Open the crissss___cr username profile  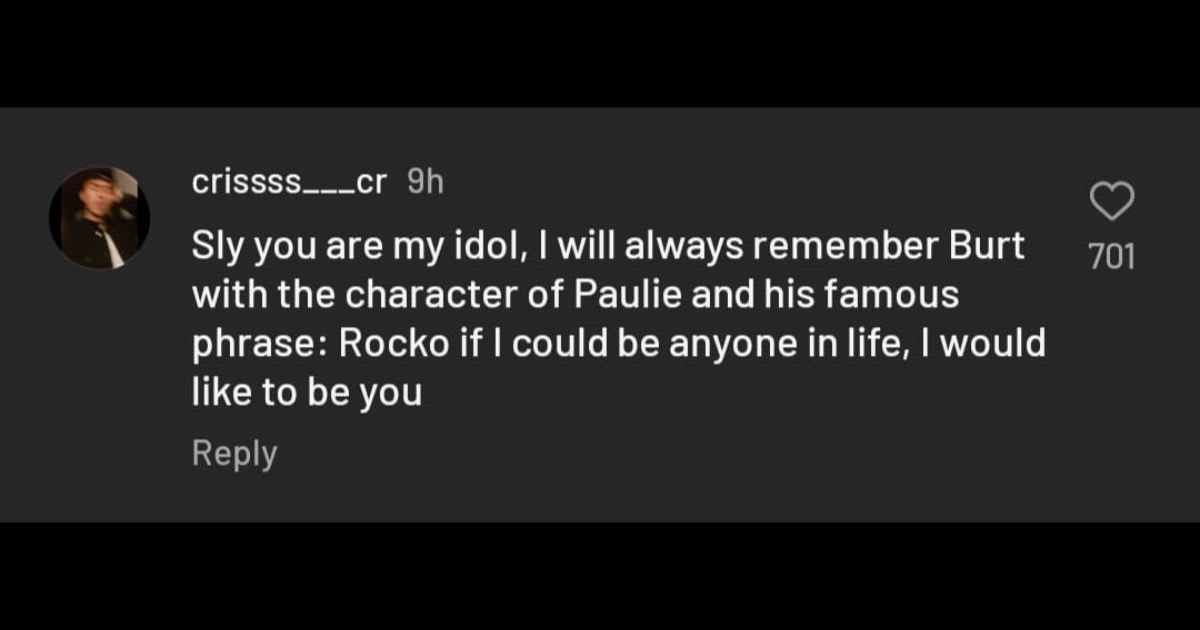[288, 183]
